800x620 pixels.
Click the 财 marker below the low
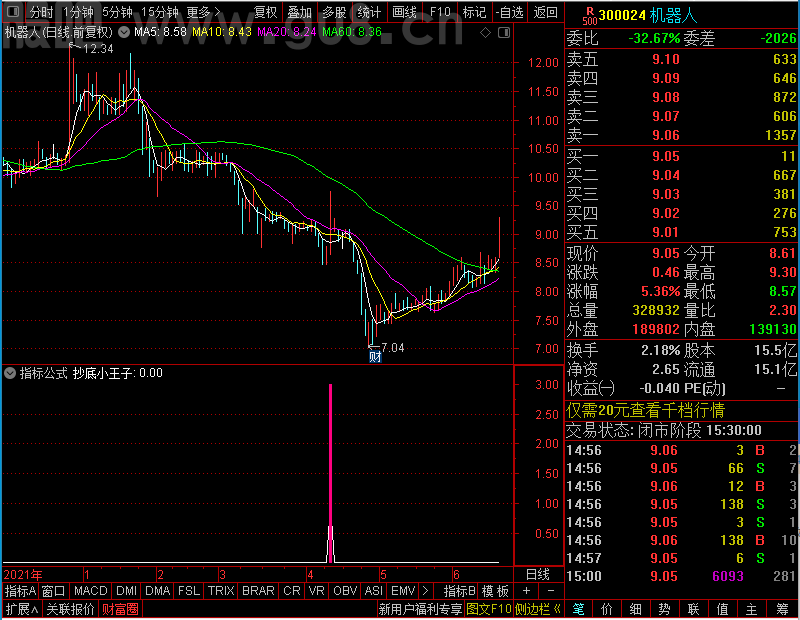point(375,357)
